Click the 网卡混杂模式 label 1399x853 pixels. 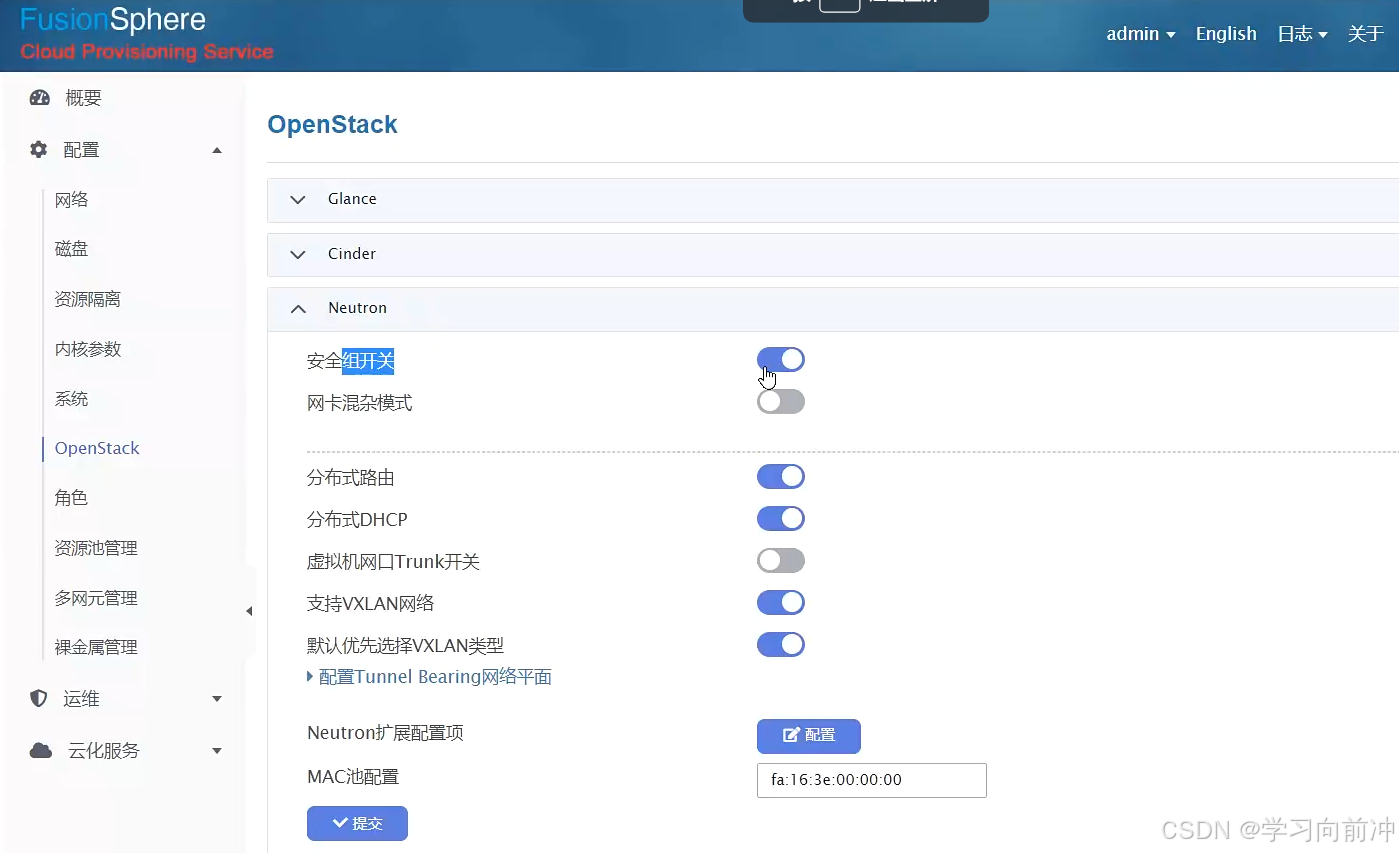359,403
